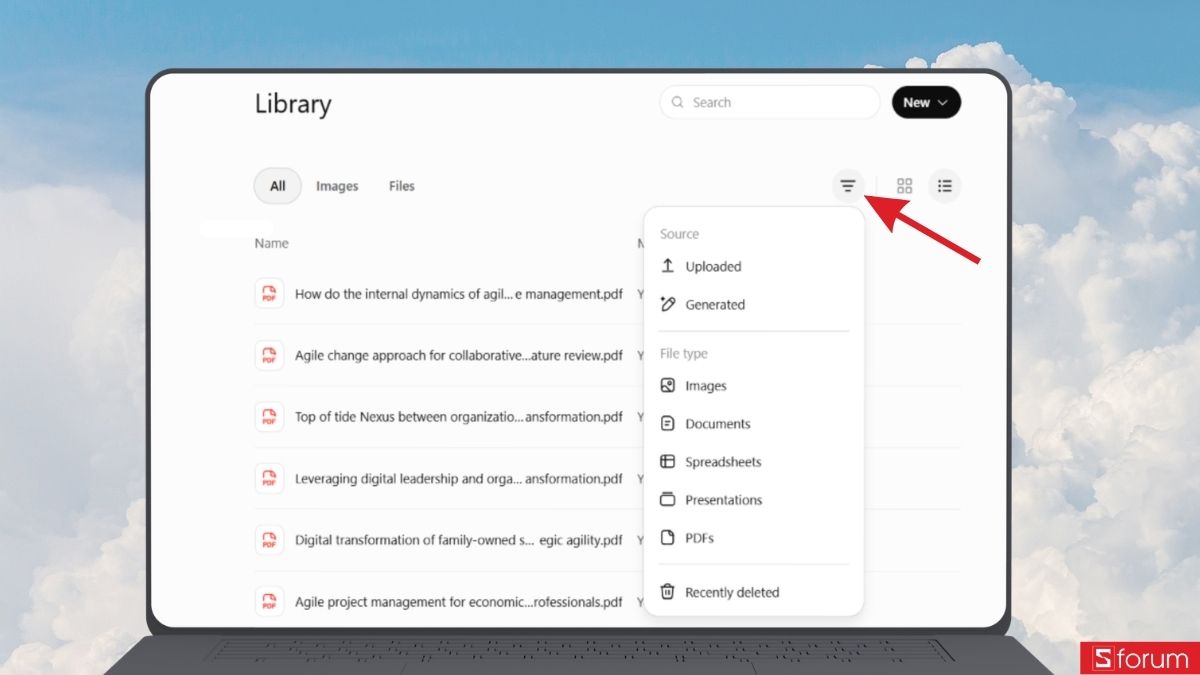
Task: Click PDF icon of Digital transformation file
Action: [269, 540]
